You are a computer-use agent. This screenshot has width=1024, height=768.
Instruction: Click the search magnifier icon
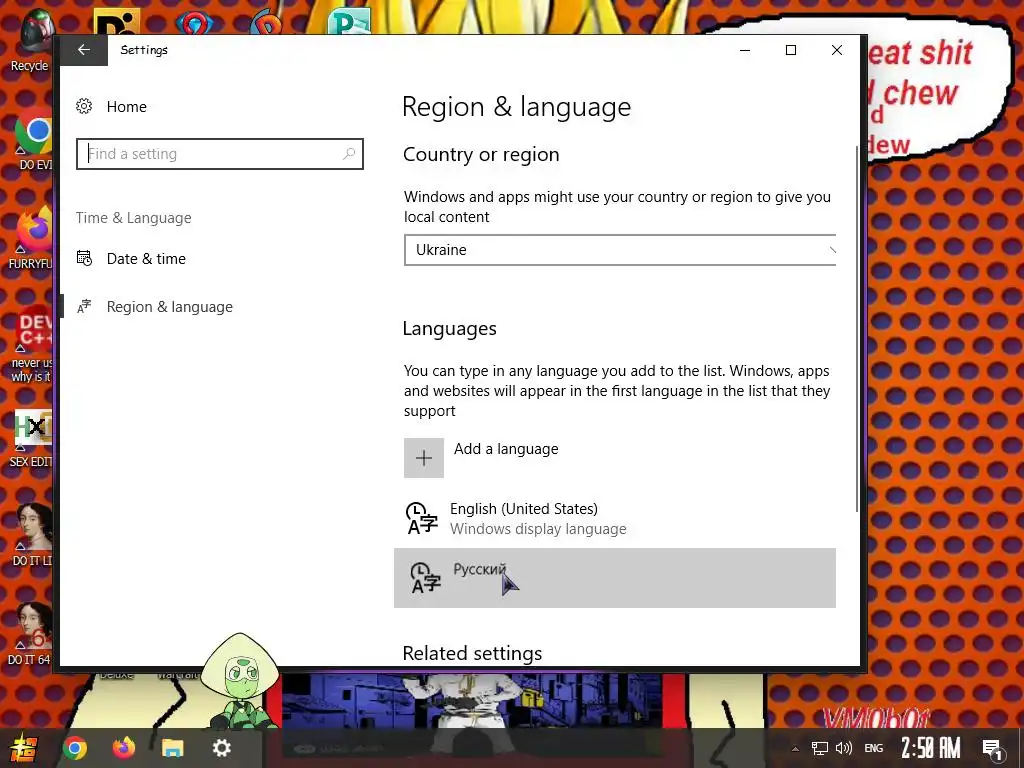(349, 154)
